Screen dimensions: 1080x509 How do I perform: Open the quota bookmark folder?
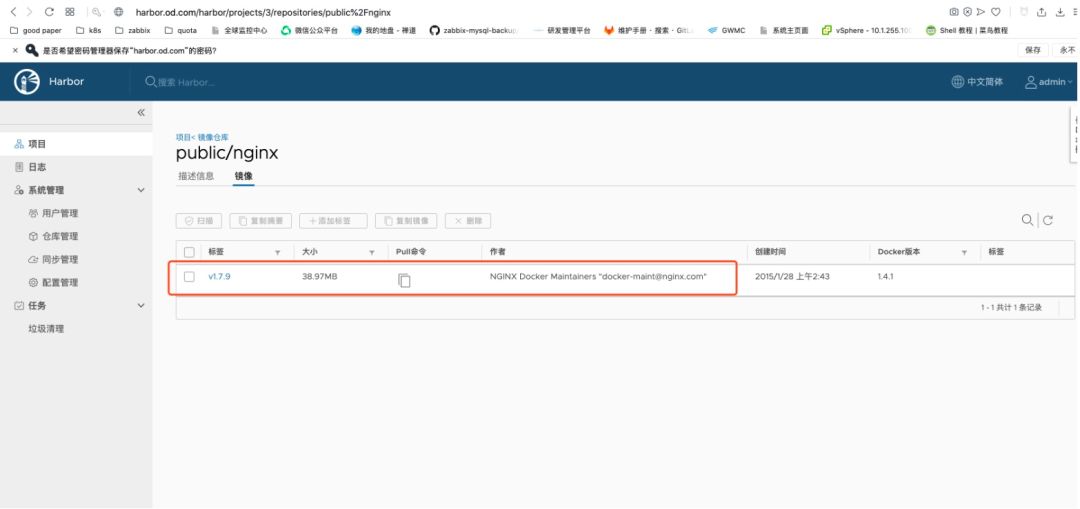click(x=180, y=30)
